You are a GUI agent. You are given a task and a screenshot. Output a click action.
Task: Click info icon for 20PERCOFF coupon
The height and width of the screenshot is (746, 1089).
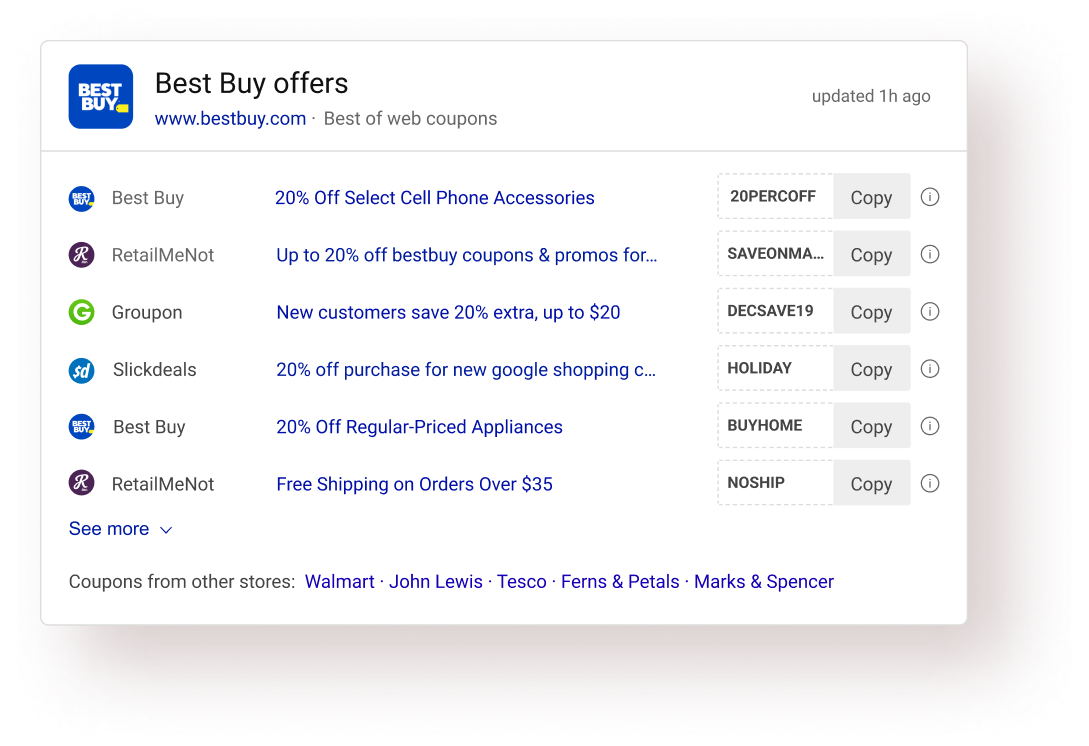(930, 197)
